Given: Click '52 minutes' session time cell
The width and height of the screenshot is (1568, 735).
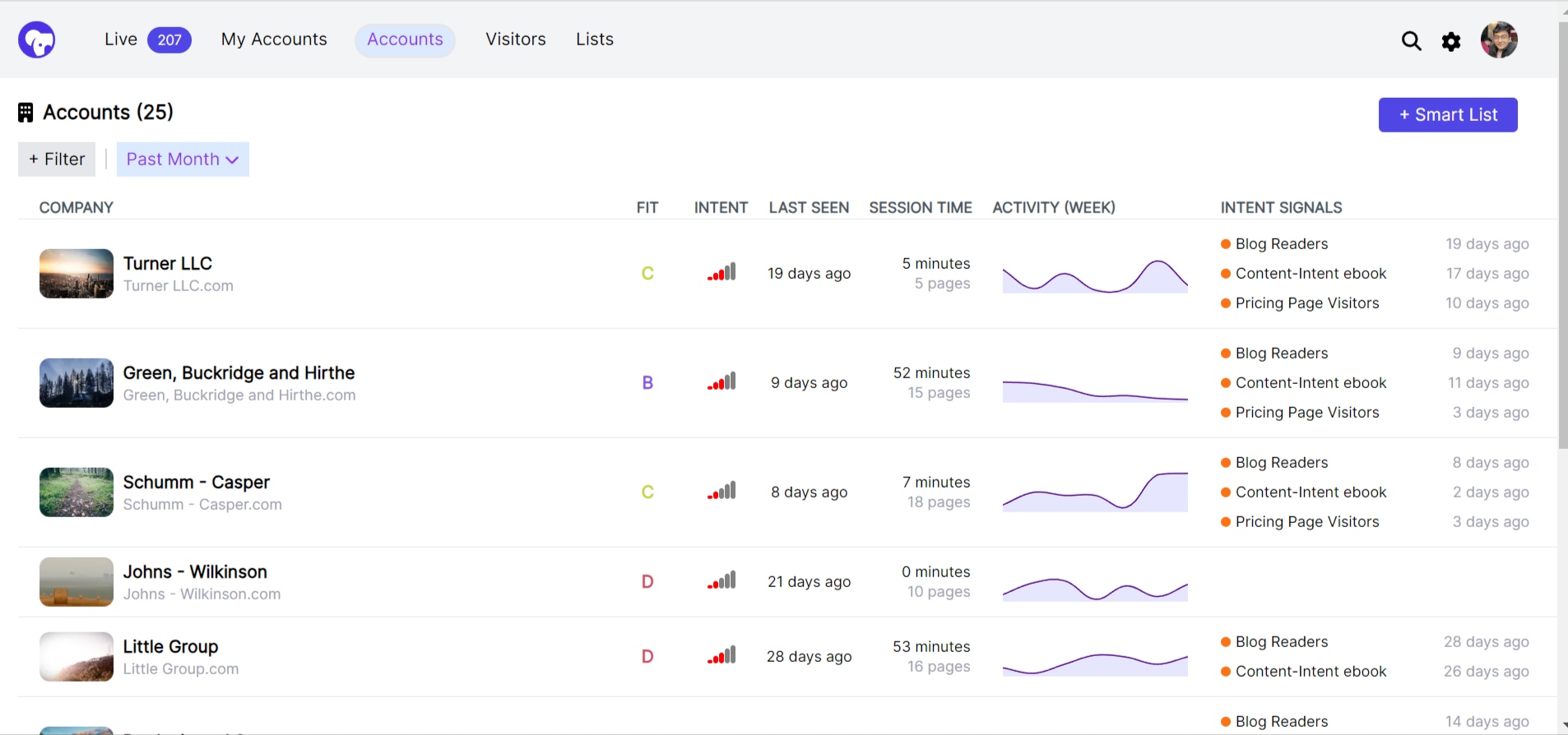Looking at the screenshot, I should (931, 373).
